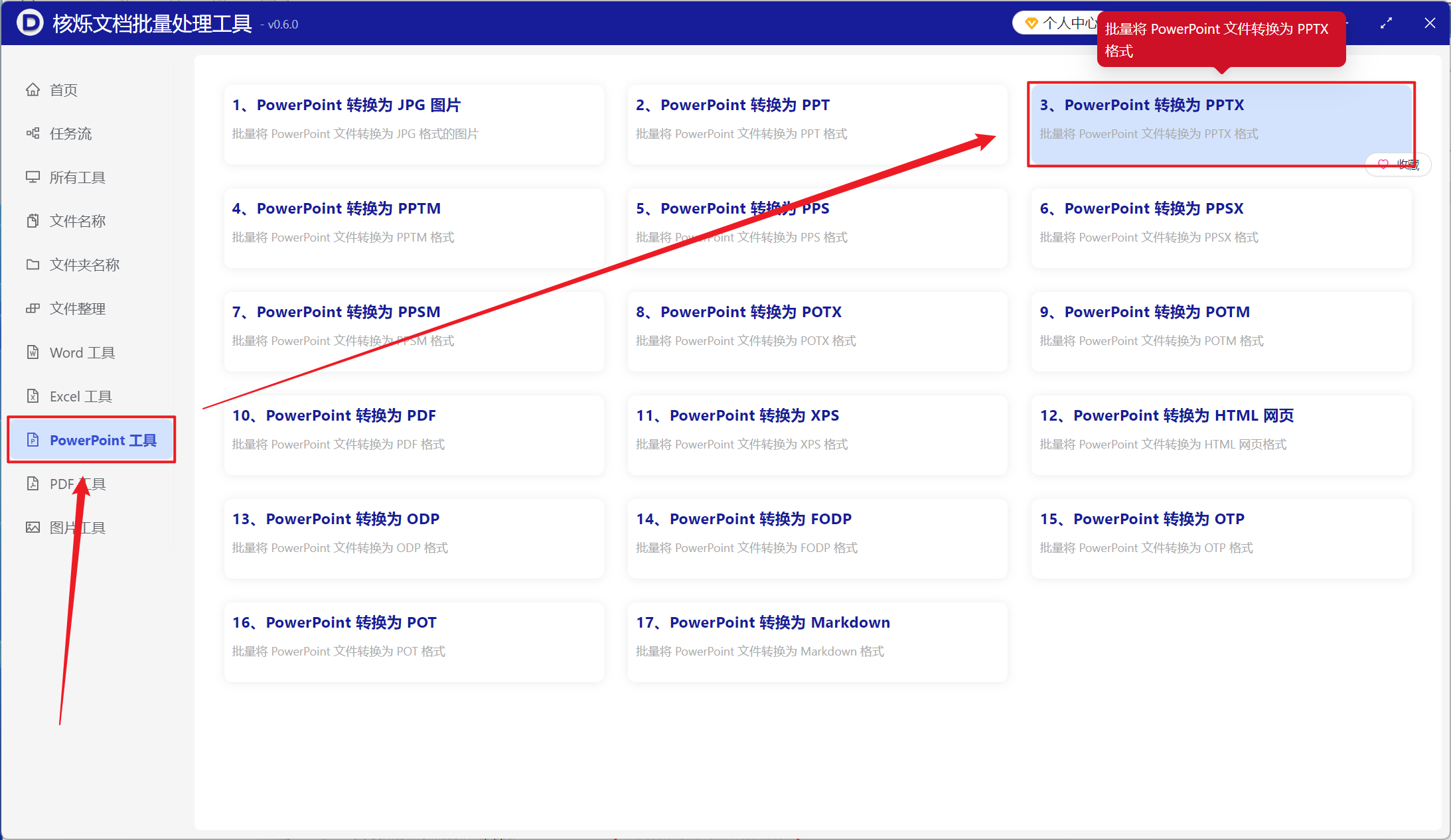1451x840 pixels.
Task: Click the file name icon beside 文件名称
Action: (x=33, y=221)
